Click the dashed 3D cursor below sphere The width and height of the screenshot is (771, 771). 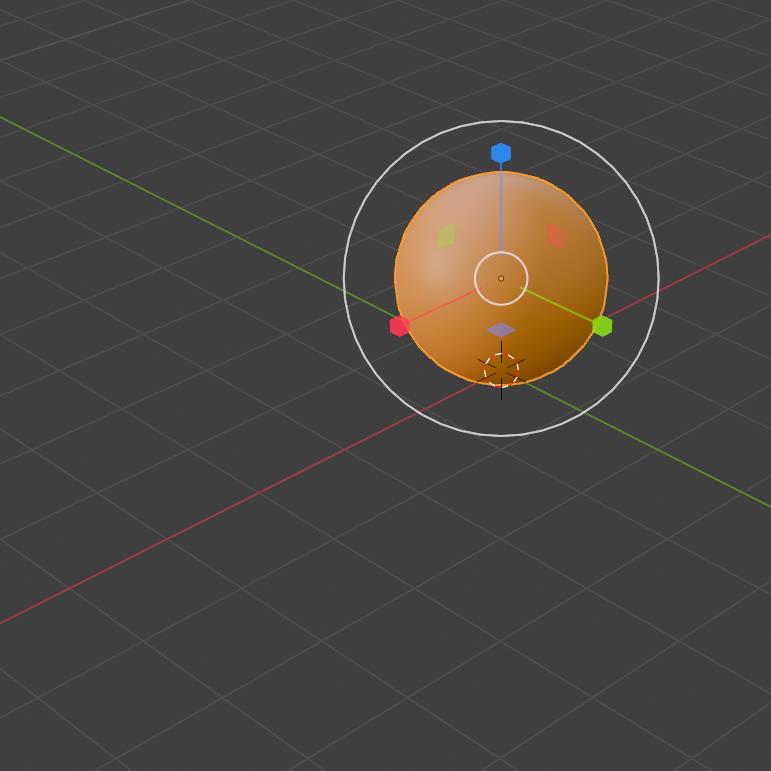[x=501, y=370]
